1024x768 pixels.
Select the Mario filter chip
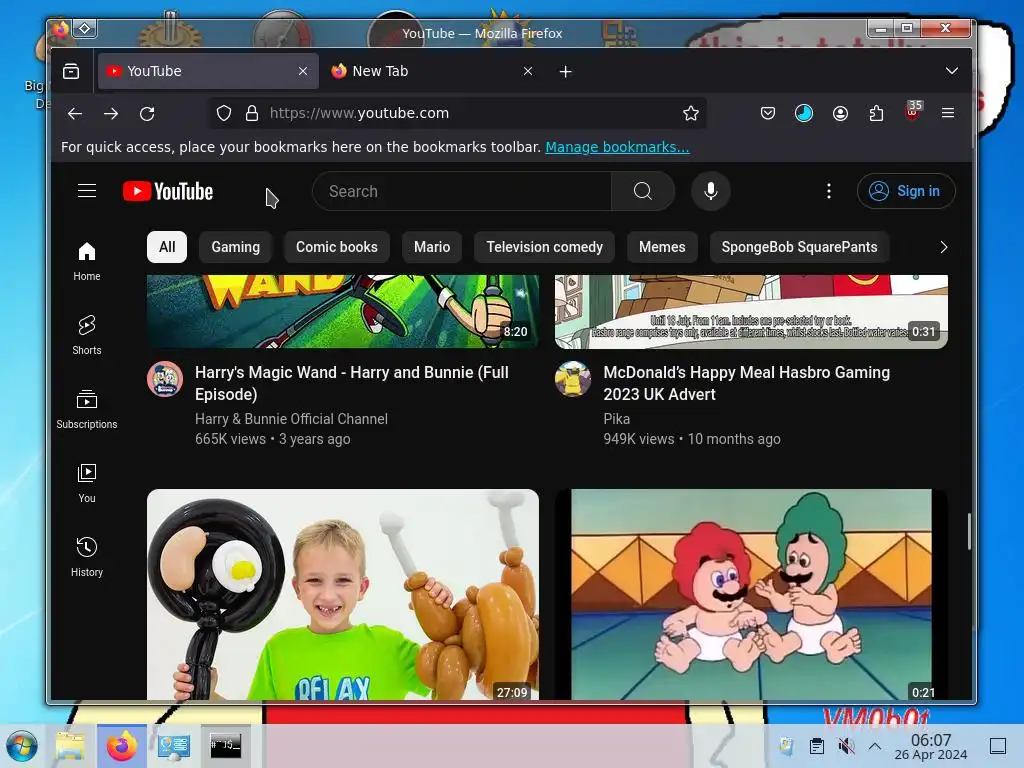[x=432, y=247]
